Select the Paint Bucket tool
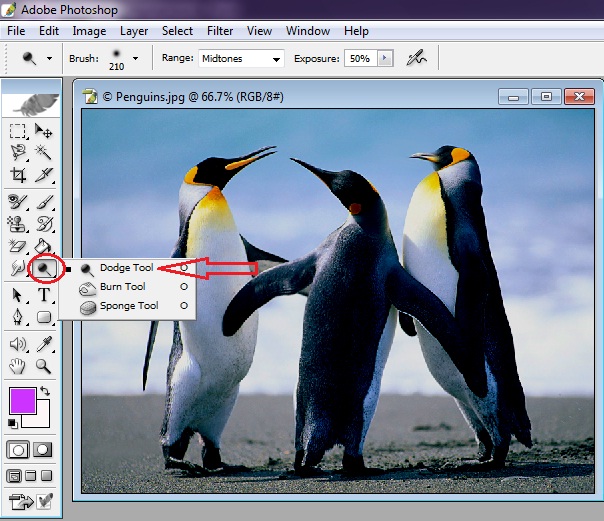This screenshot has width=604, height=521. [x=44, y=246]
